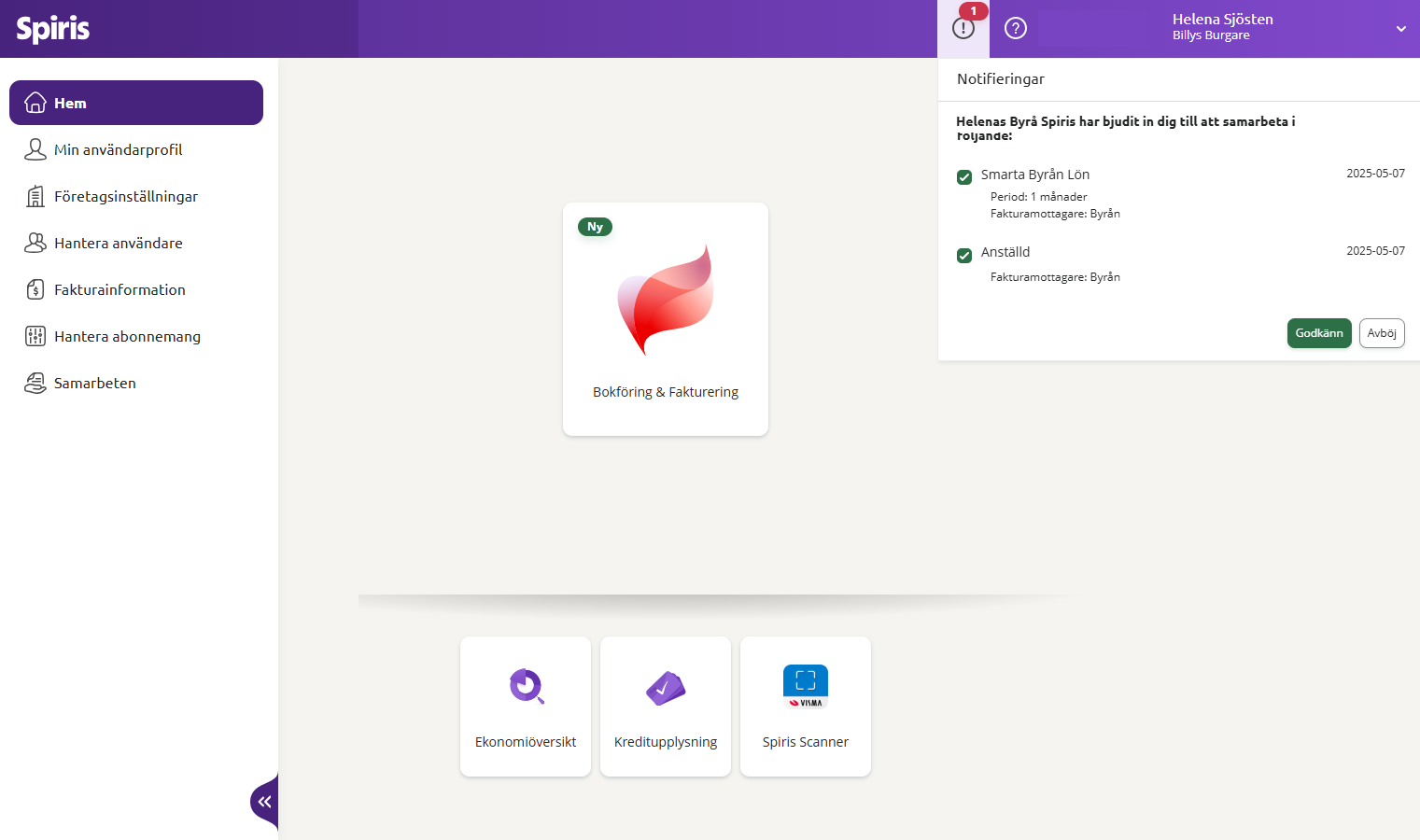Select Företagsinställningar in the sidebar

tap(125, 196)
